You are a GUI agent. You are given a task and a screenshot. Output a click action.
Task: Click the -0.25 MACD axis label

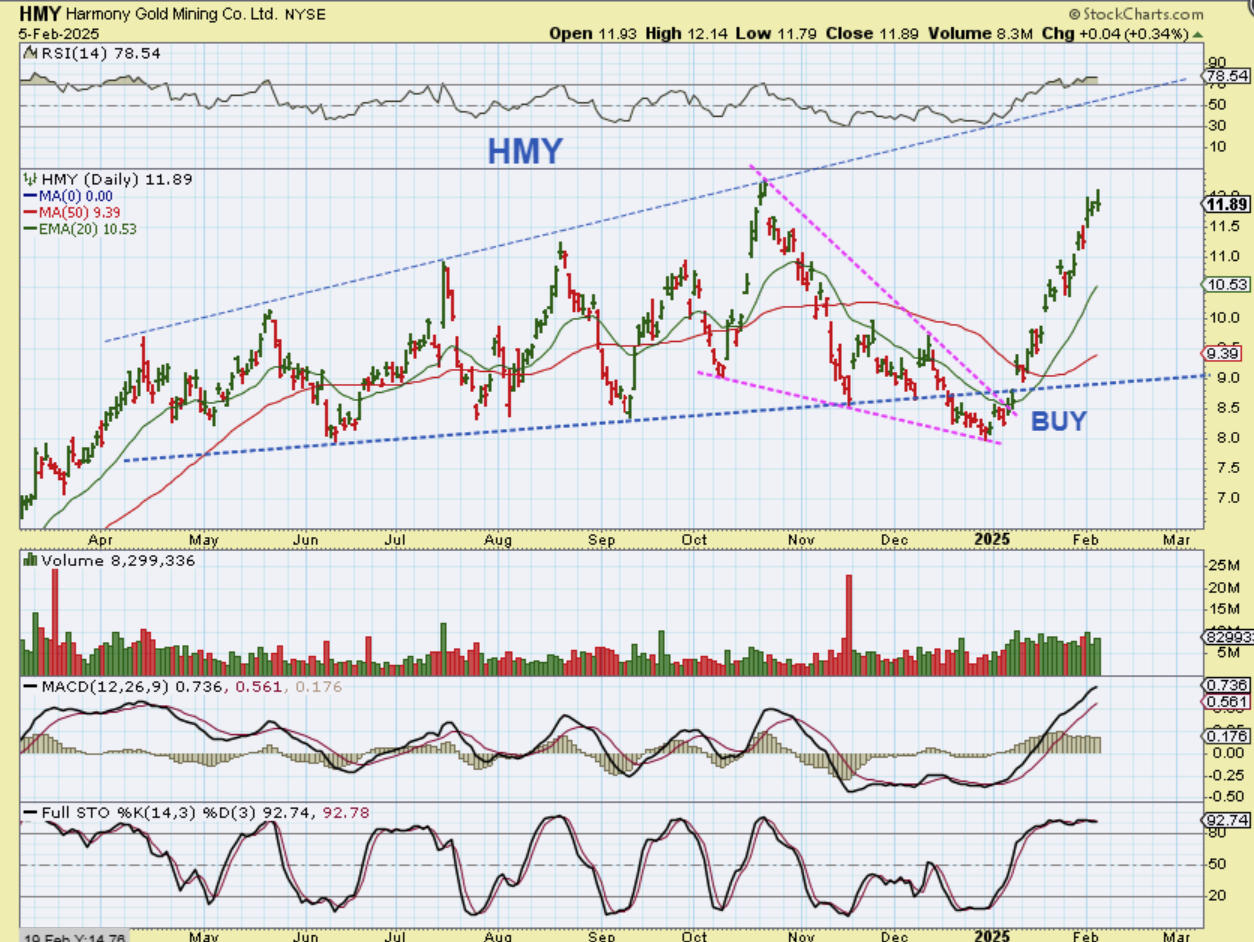[1226, 775]
